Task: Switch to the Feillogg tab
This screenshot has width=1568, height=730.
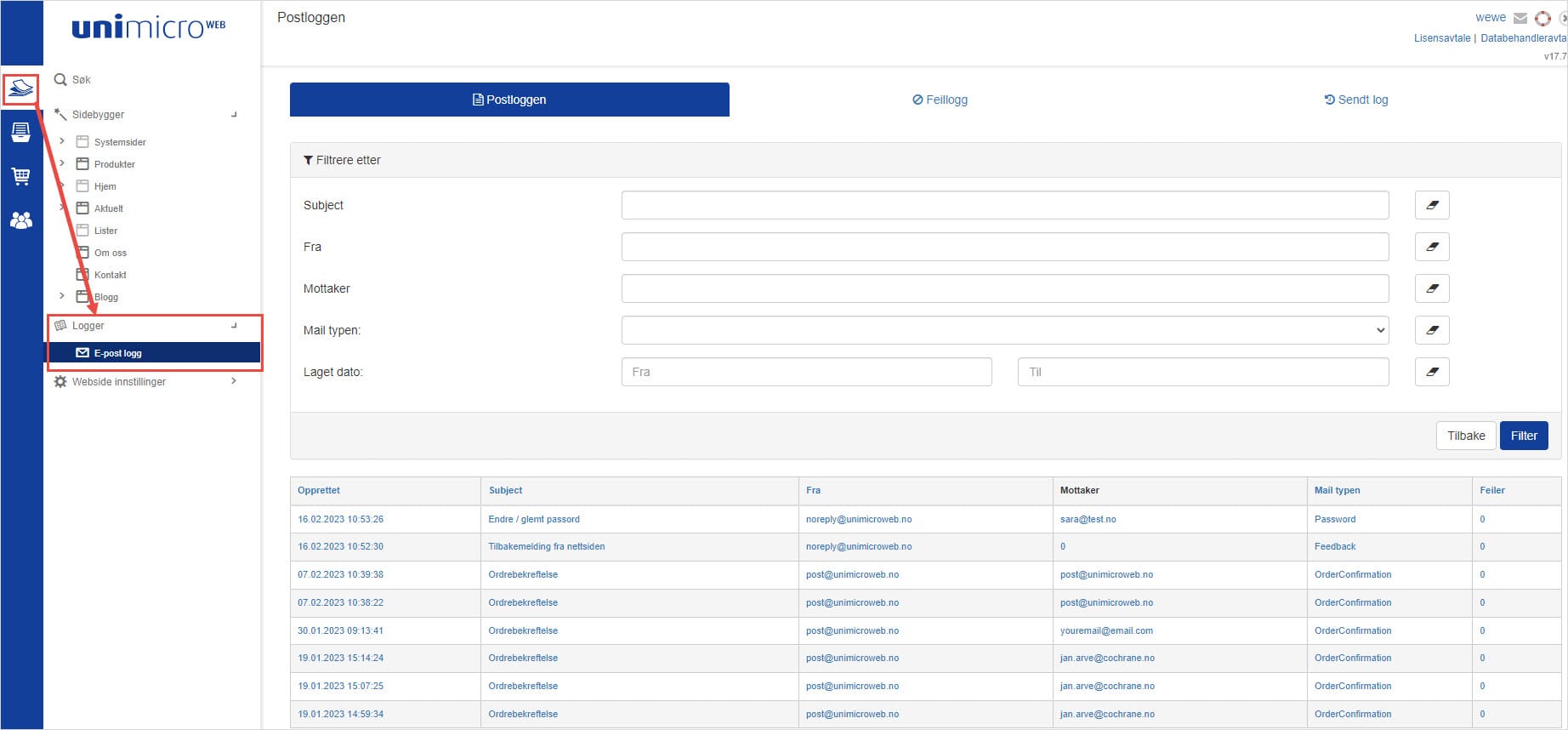Action: point(940,100)
